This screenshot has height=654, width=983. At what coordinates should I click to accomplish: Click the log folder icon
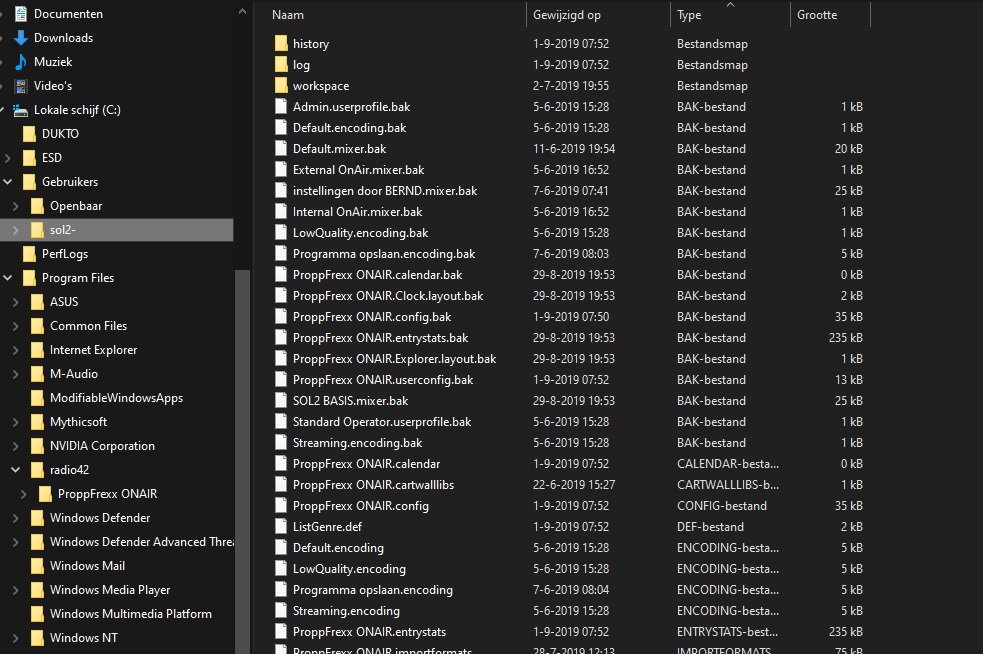coord(280,65)
